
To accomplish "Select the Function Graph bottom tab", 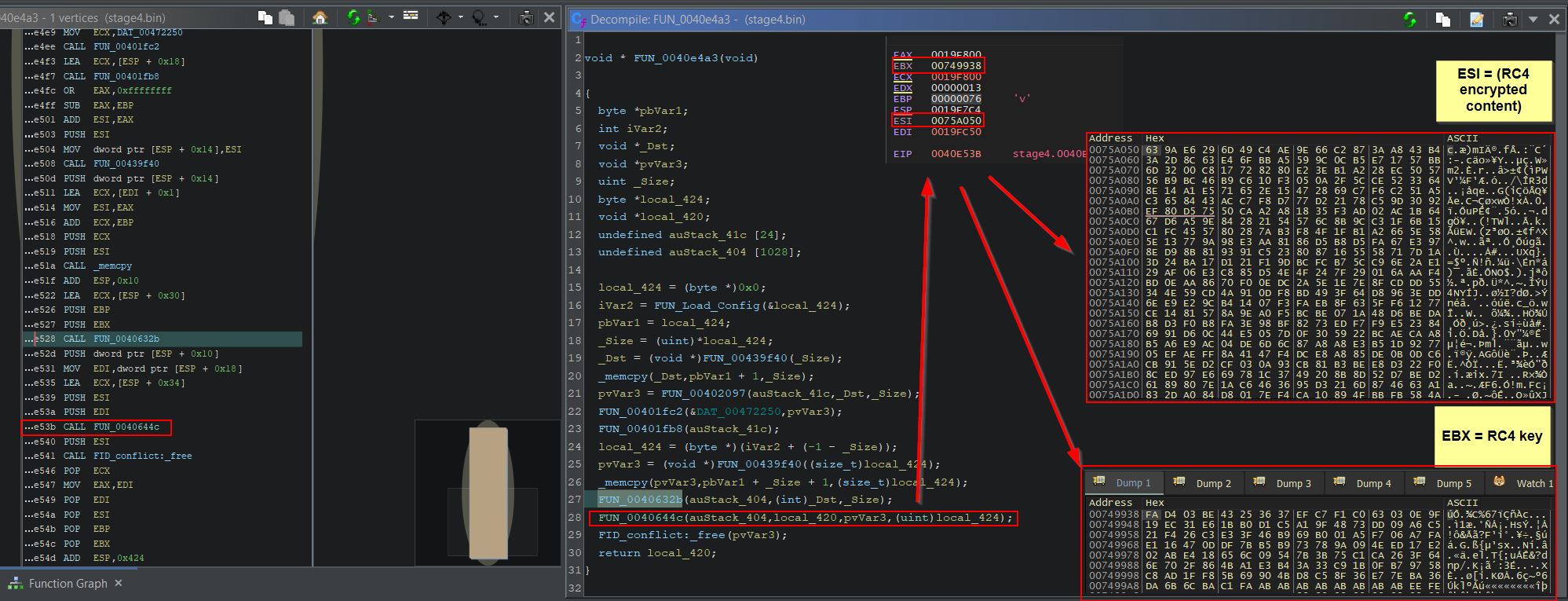I will click(67, 584).
